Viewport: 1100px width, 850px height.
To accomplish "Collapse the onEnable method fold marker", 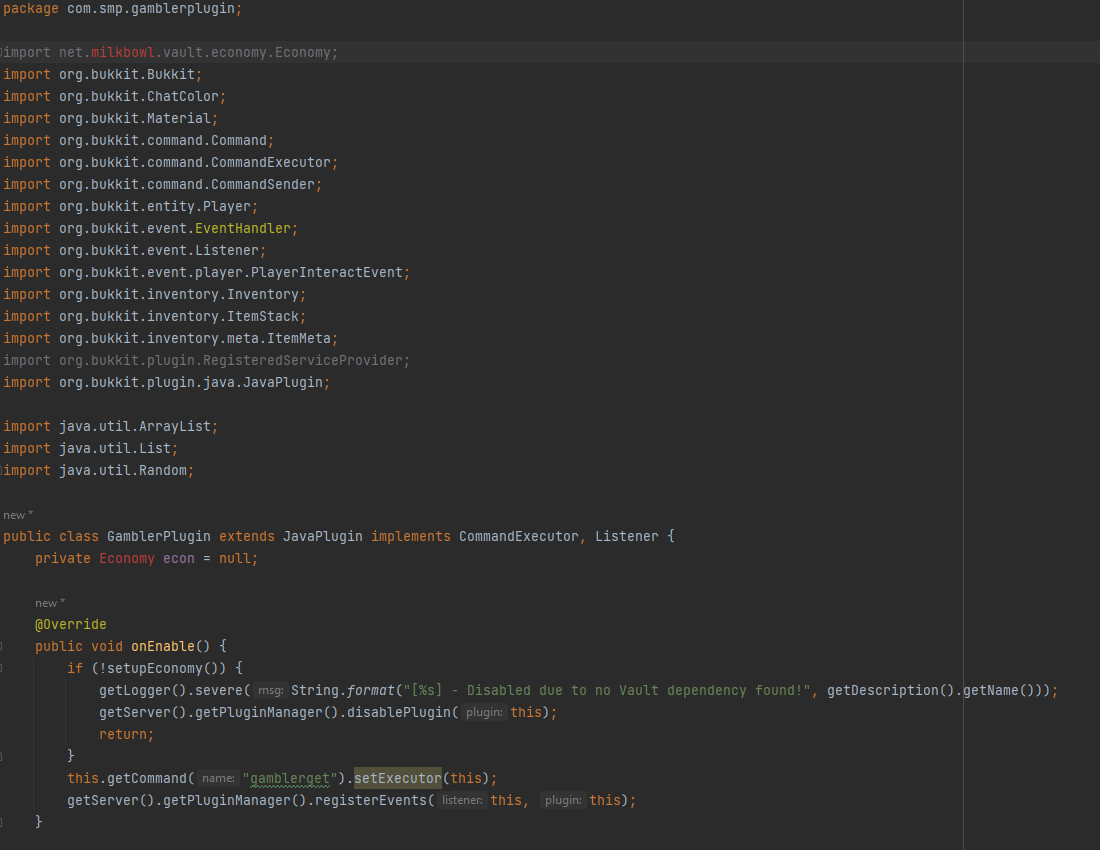I will click(x=1, y=646).
